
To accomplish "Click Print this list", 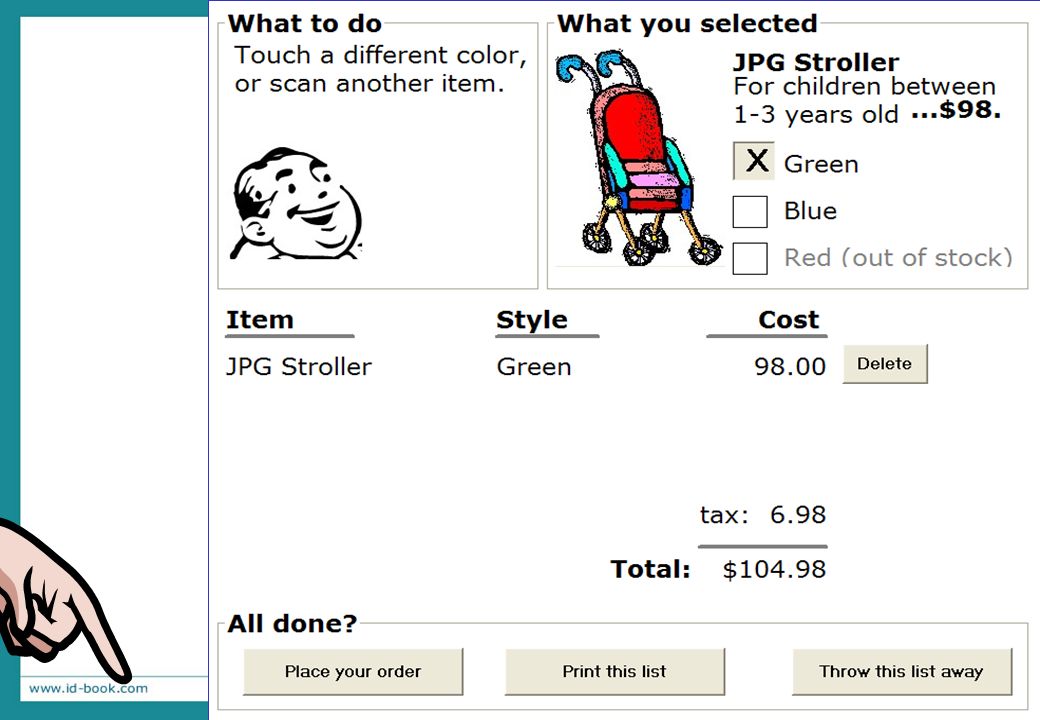I will (x=614, y=672).
